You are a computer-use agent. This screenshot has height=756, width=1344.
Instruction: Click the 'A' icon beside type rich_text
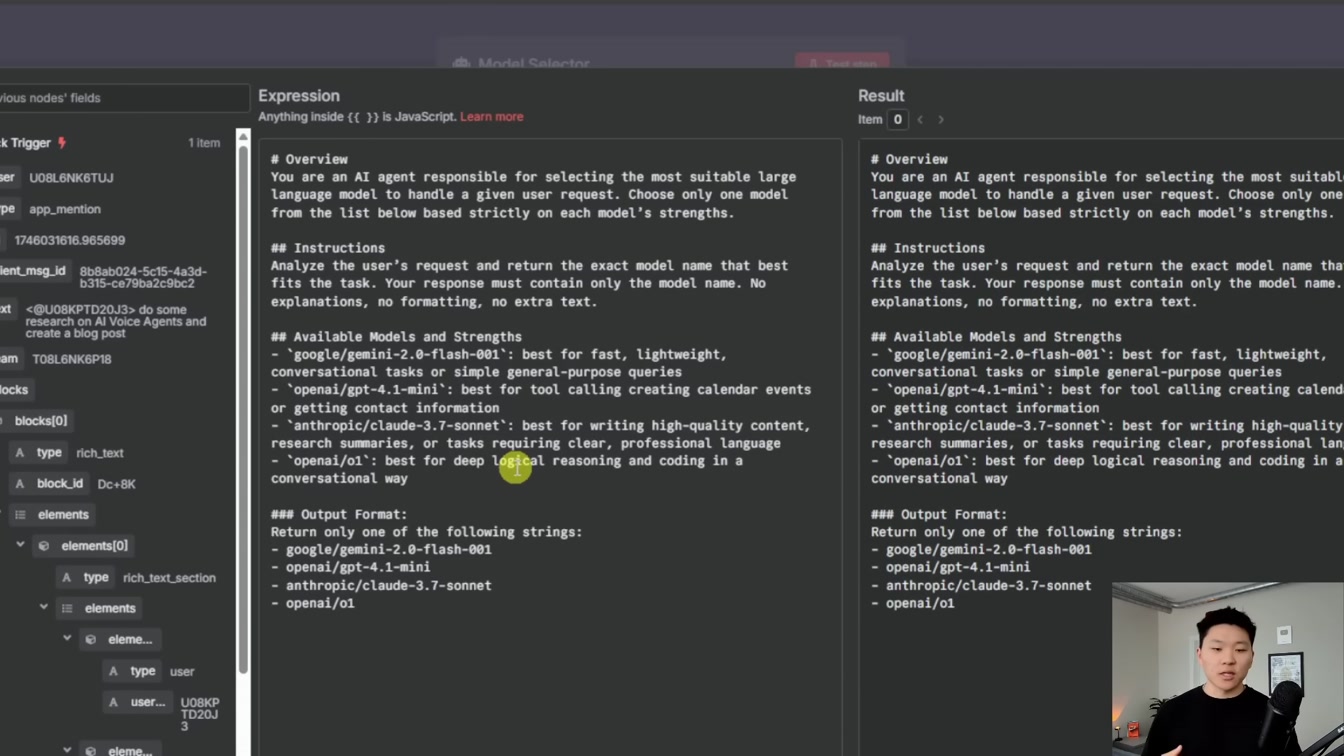[20, 453]
